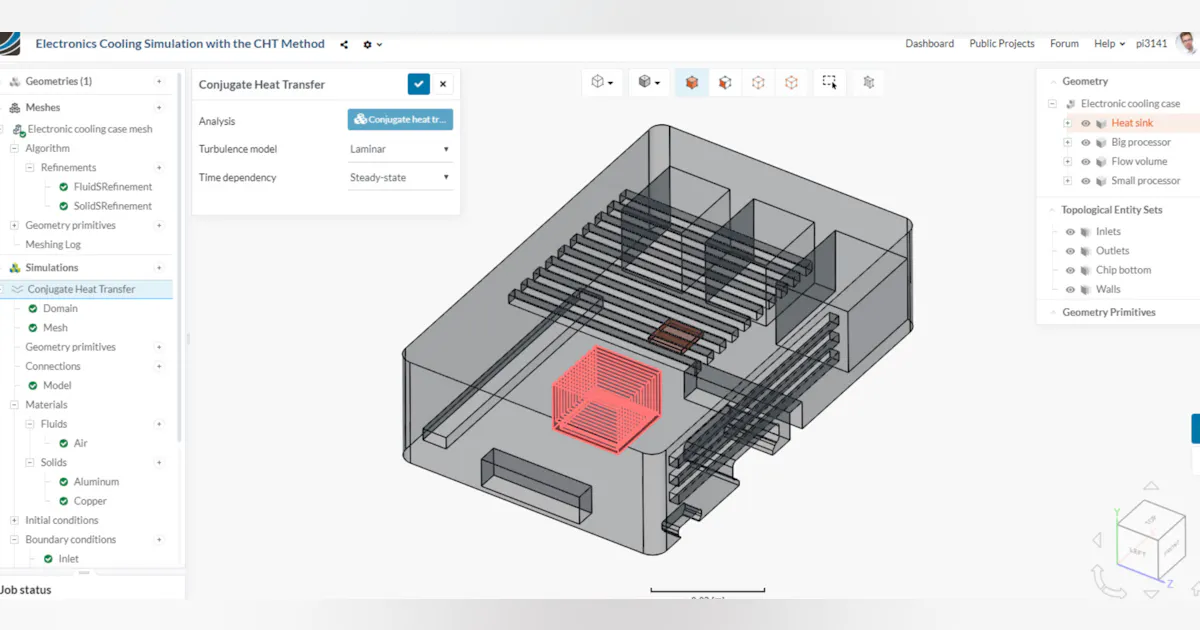Image resolution: width=1200 pixels, height=630 pixels.
Task: Click the share project icon
Action: coord(344,44)
